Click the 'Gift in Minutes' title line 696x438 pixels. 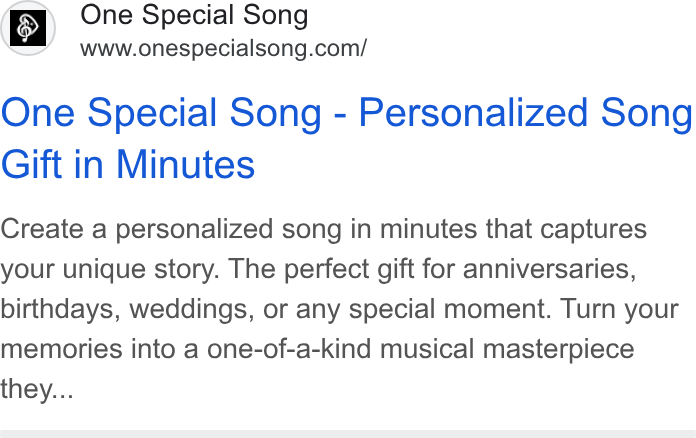[x=128, y=165]
